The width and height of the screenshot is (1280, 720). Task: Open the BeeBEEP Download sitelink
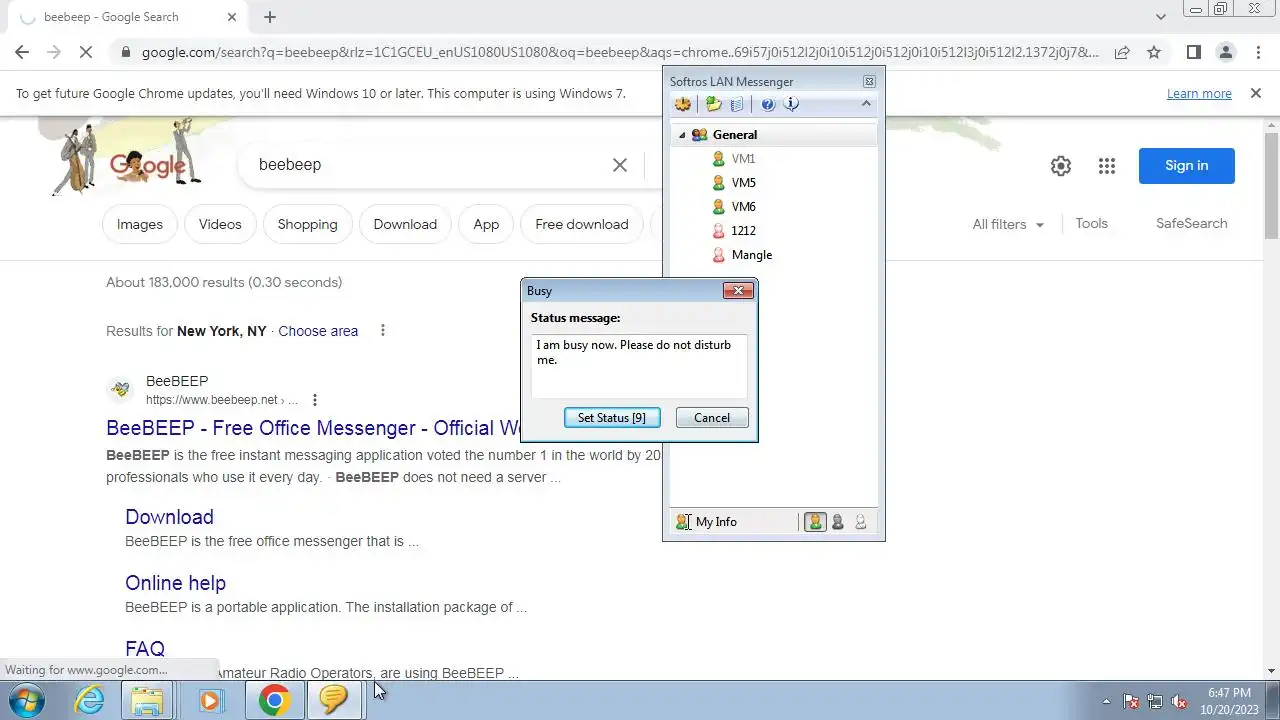coord(169,517)
